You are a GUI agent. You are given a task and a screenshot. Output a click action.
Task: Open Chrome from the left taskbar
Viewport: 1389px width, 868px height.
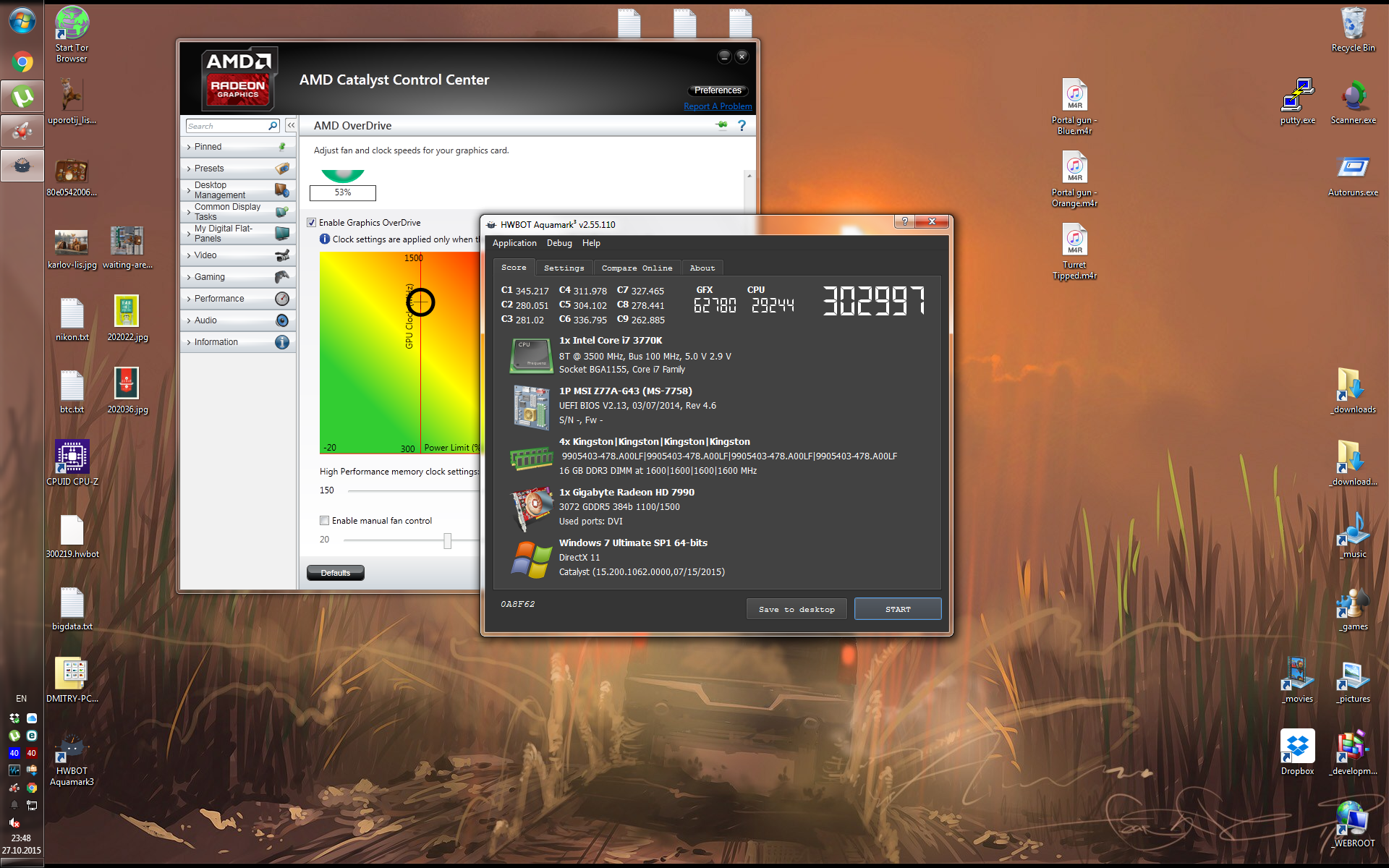(x=22, y=62)
